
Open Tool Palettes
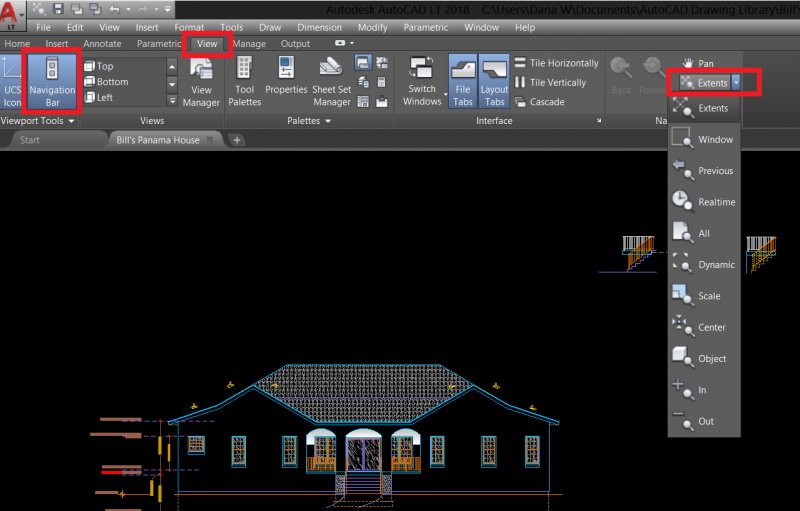pyautogui.click(x=244, y=82)
